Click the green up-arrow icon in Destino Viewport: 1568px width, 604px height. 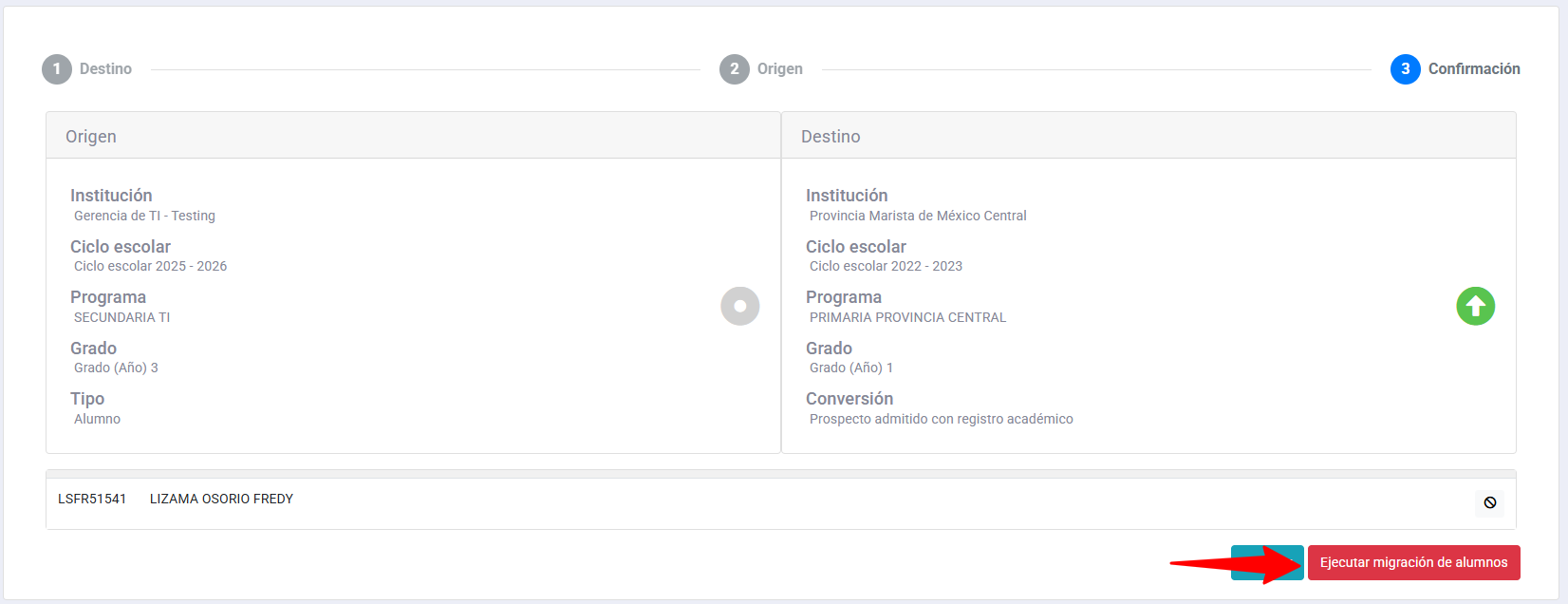coord(1475,306)
